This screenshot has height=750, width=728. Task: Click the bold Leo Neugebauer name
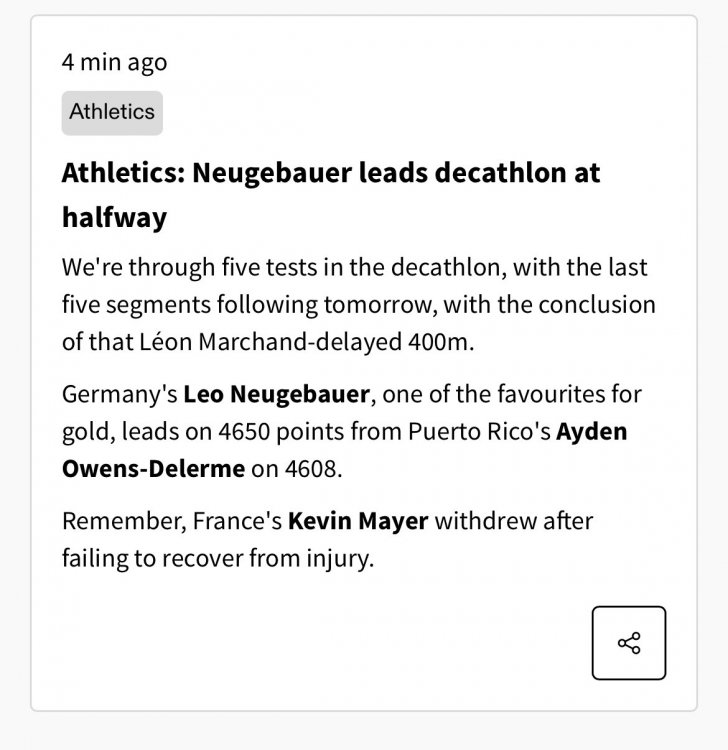[x=277, y=394]
